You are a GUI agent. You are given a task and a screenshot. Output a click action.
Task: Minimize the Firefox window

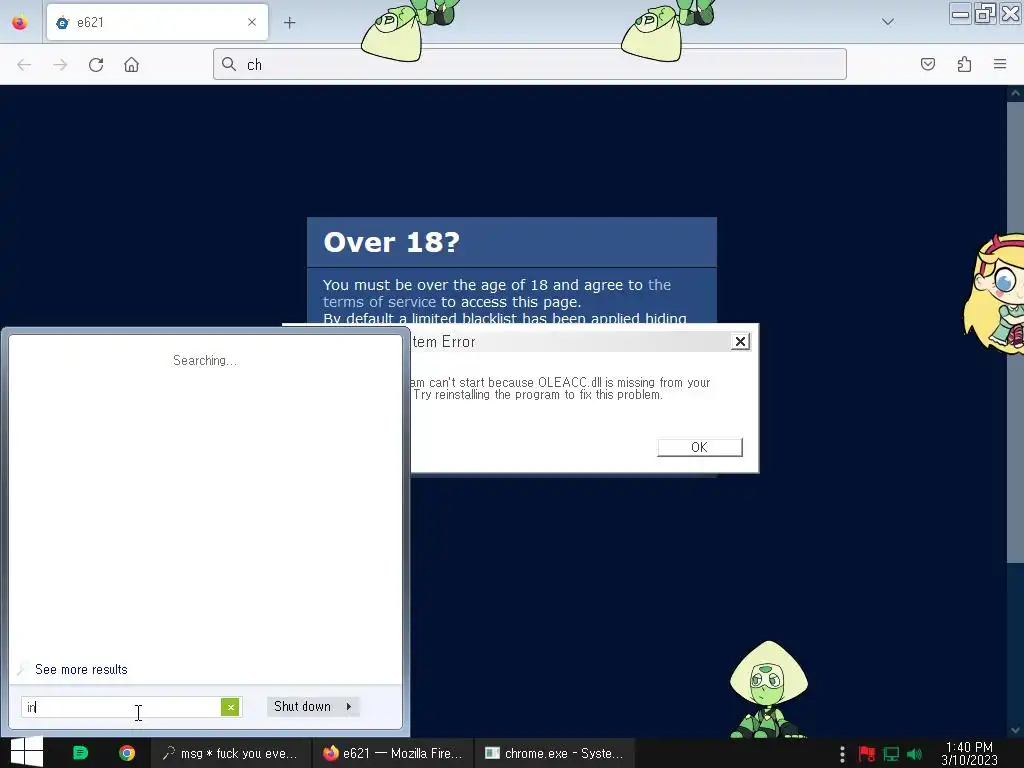coord(960,14)
